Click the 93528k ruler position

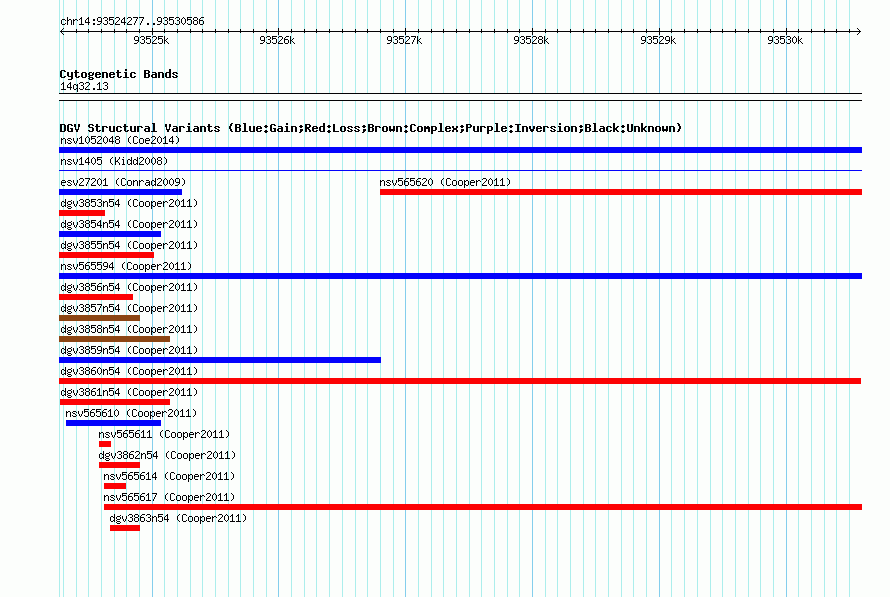(531, 40)
